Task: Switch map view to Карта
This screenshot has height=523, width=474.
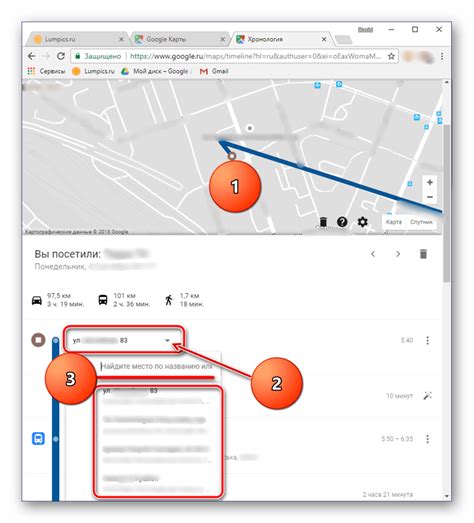Action: point(394,222)
